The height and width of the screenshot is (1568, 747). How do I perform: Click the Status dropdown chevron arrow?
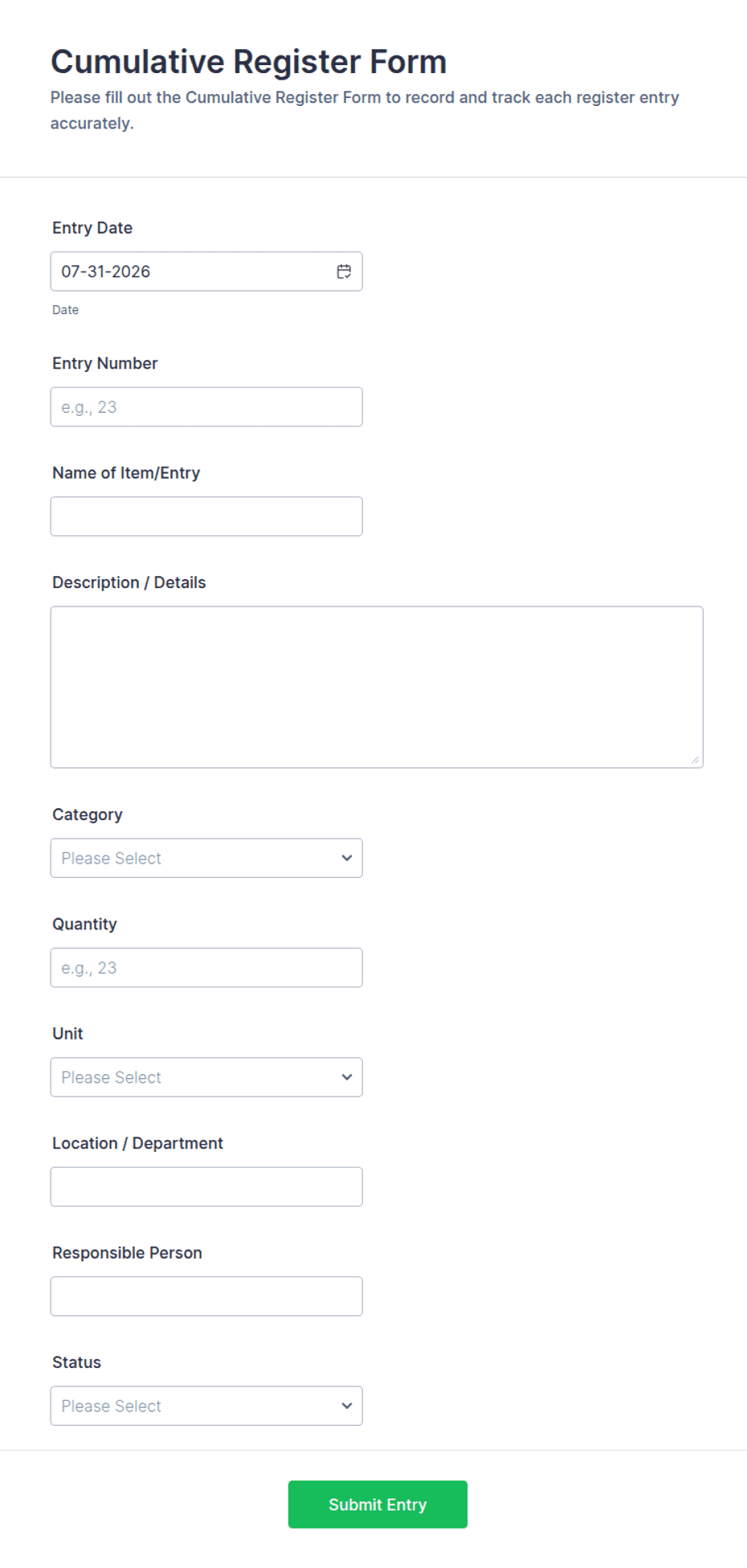click(x=347, y=1407)
